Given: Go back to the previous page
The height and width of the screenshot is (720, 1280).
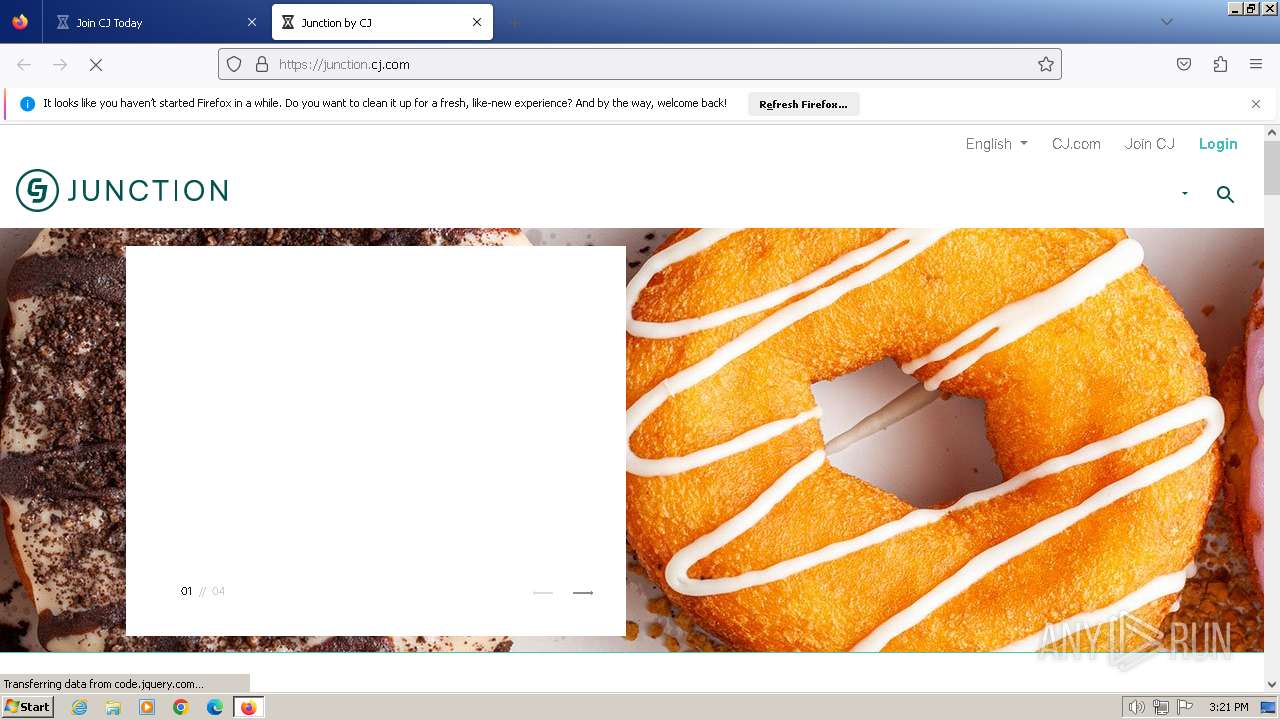Looking at the screenshot, I should coord(24,64).
